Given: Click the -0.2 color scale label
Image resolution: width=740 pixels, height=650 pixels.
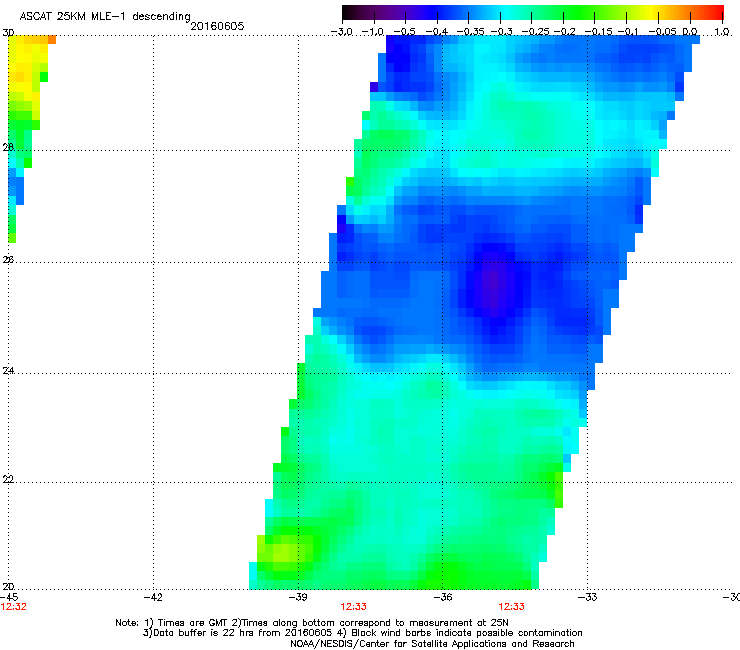Looking at the screenshot, I should pos(564,32).
